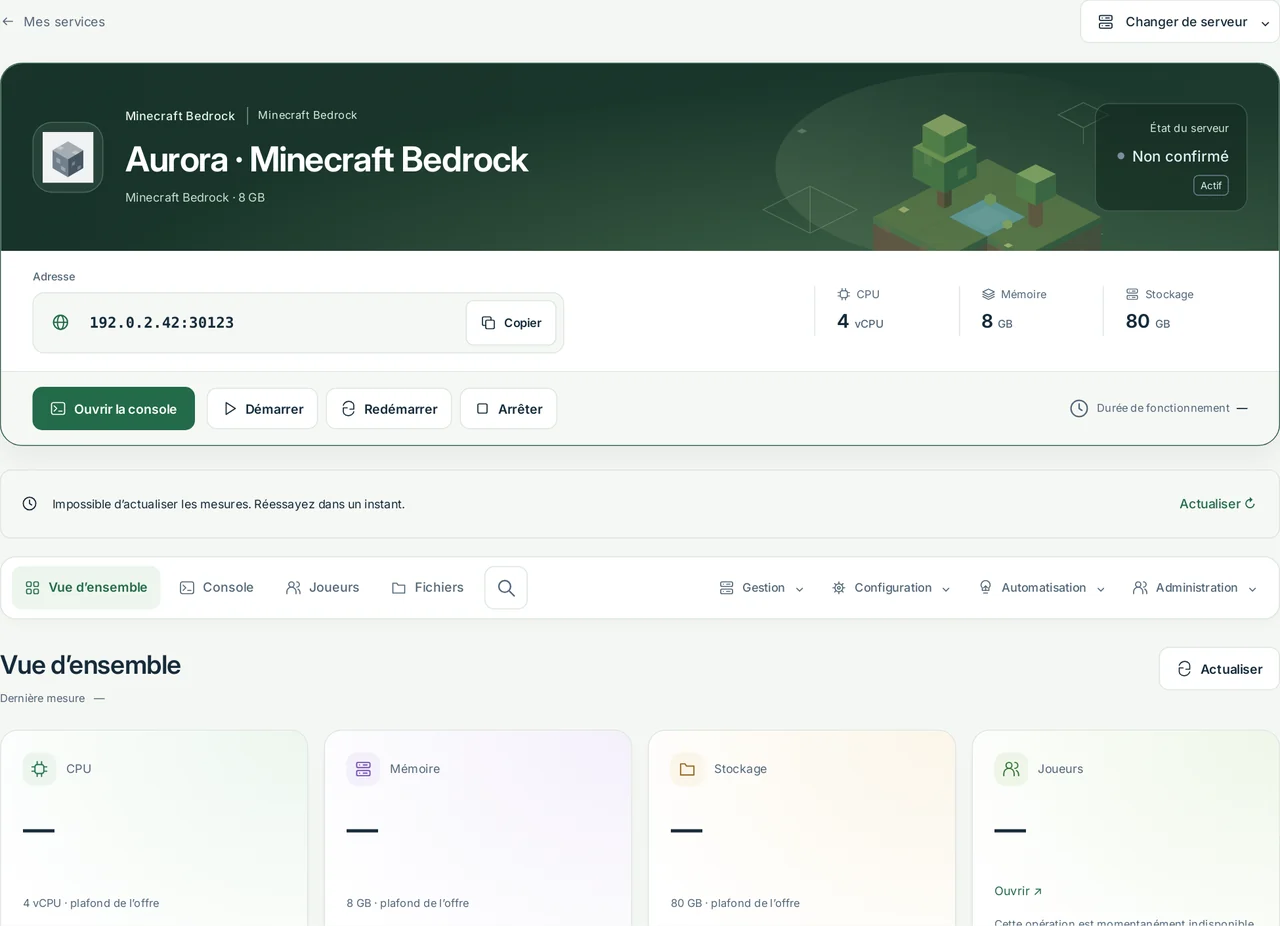Viewport: 1280px width, 926px height.
Task: Click the Dernière mesure label
Action: [x=42, y=698]
